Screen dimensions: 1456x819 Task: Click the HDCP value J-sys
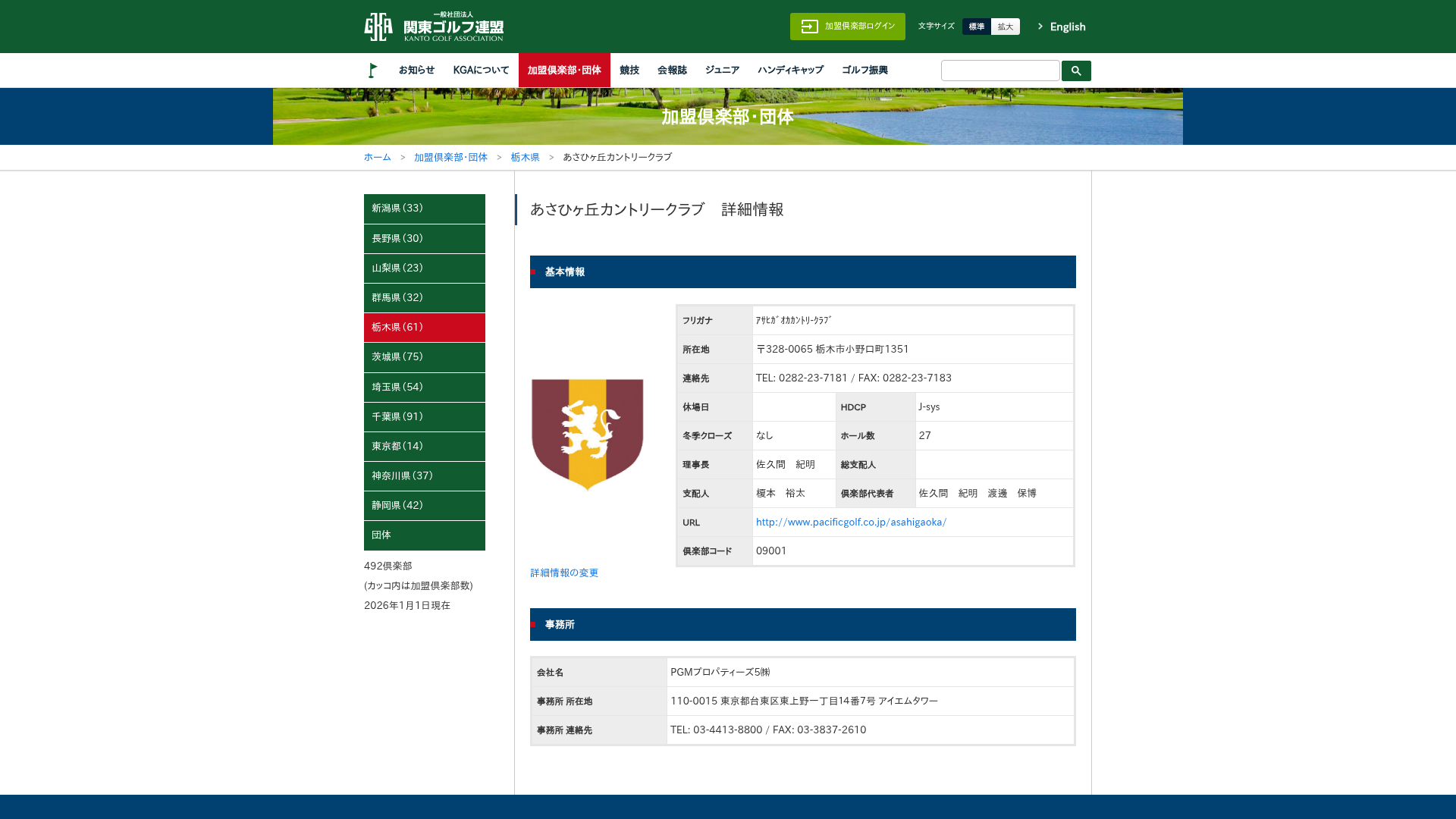point(929,406)
